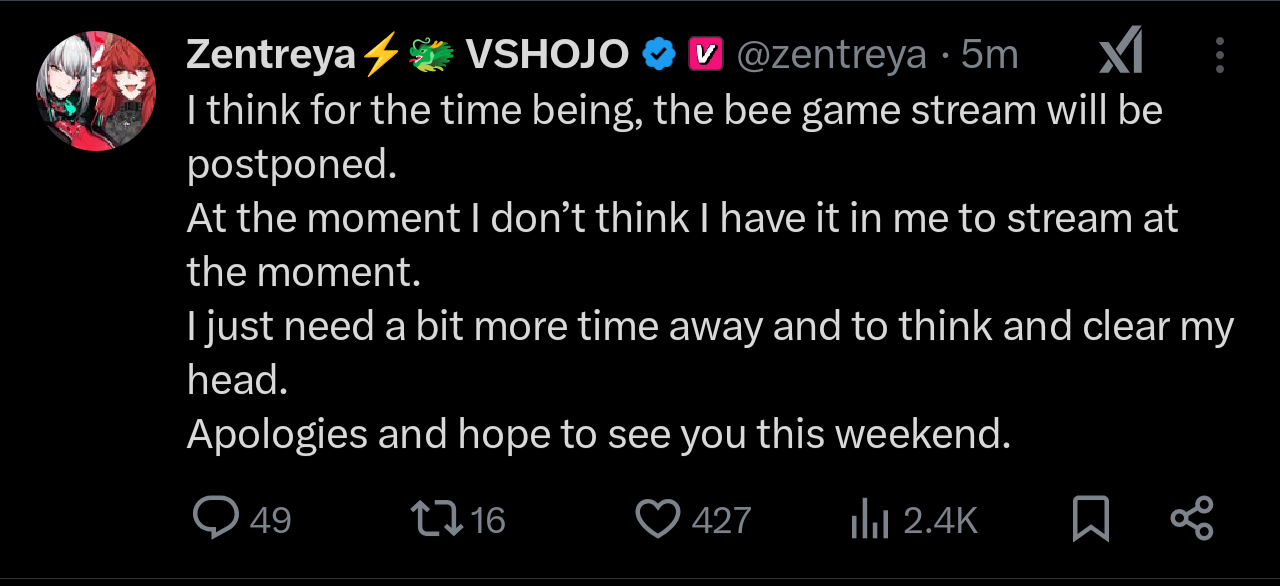This screenshot has width=1280, height=586.
Task: Click the dragon emoji in the display name
Action: (x=431, y=55)
